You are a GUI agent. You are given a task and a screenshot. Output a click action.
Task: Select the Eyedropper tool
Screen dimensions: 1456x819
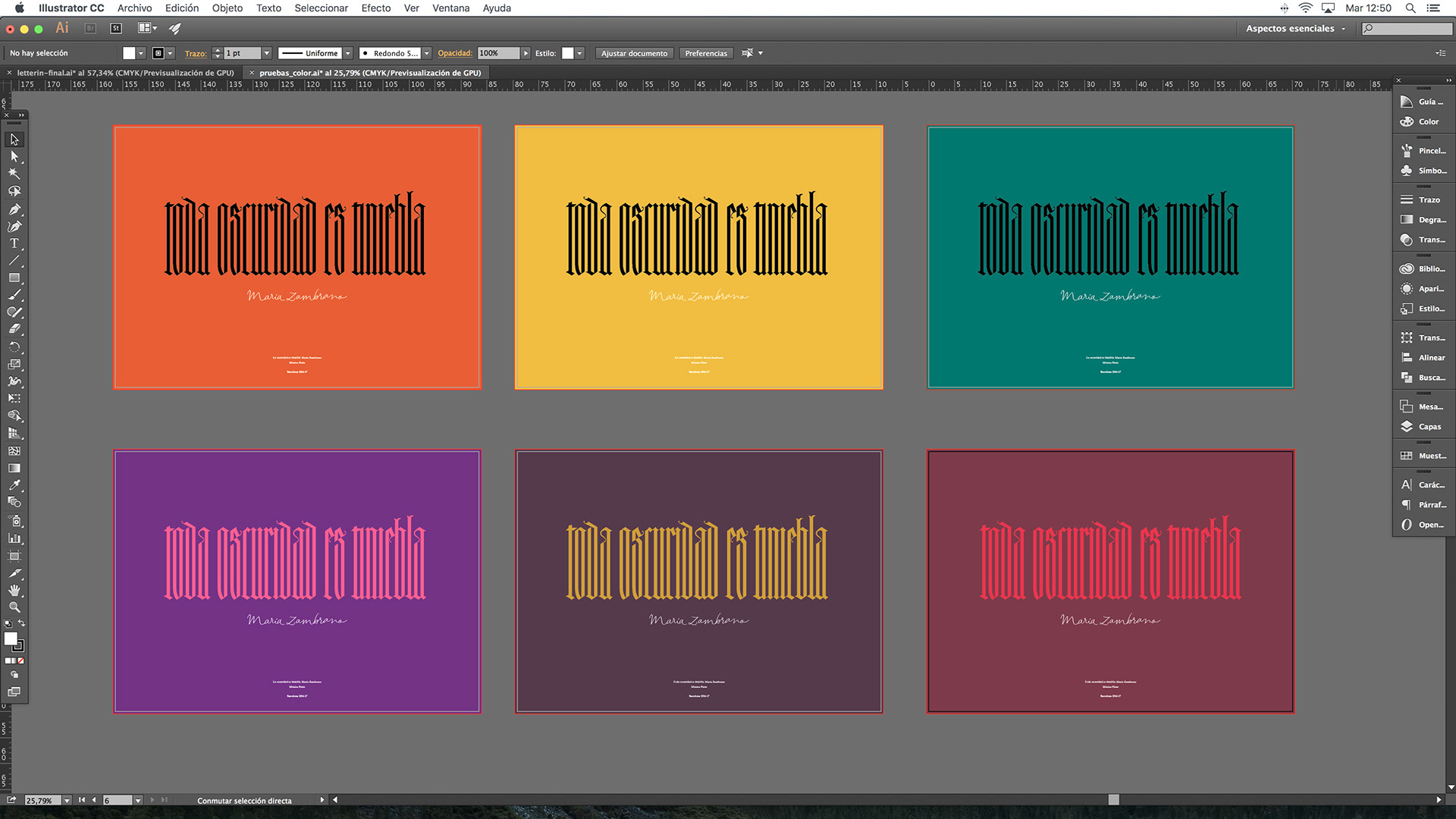coord(14,485)
